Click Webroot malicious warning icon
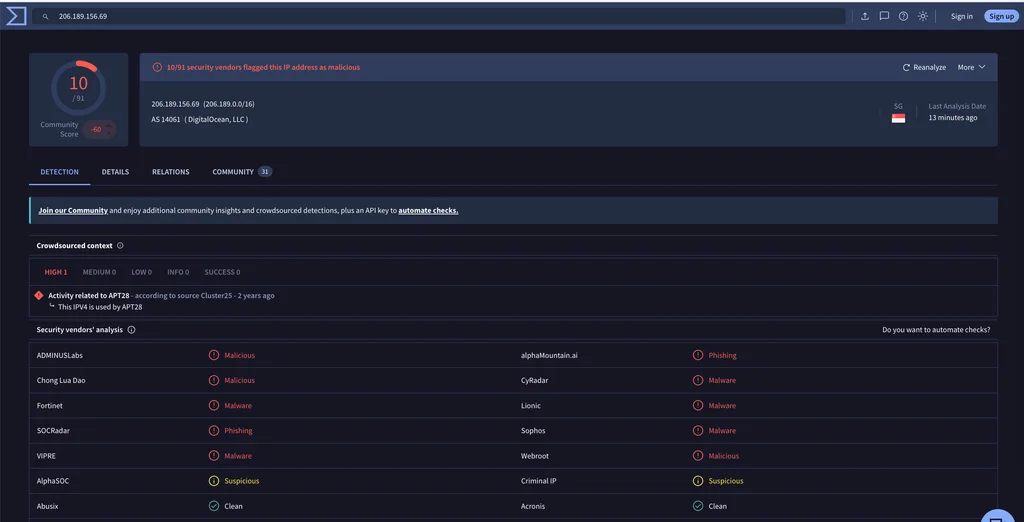The width and height of the screenshot is (1024, 522). 698,456
